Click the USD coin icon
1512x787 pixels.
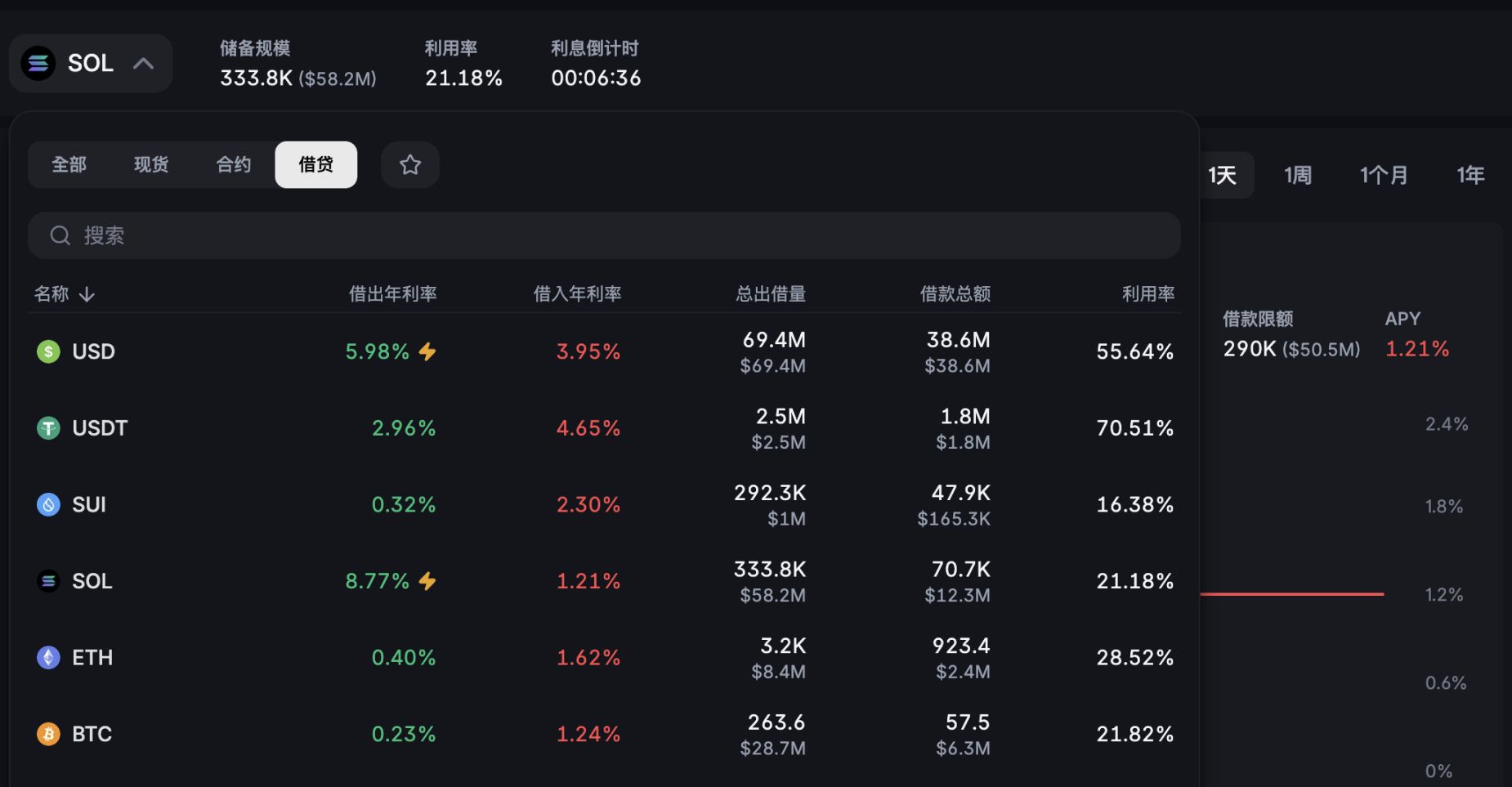48,352
